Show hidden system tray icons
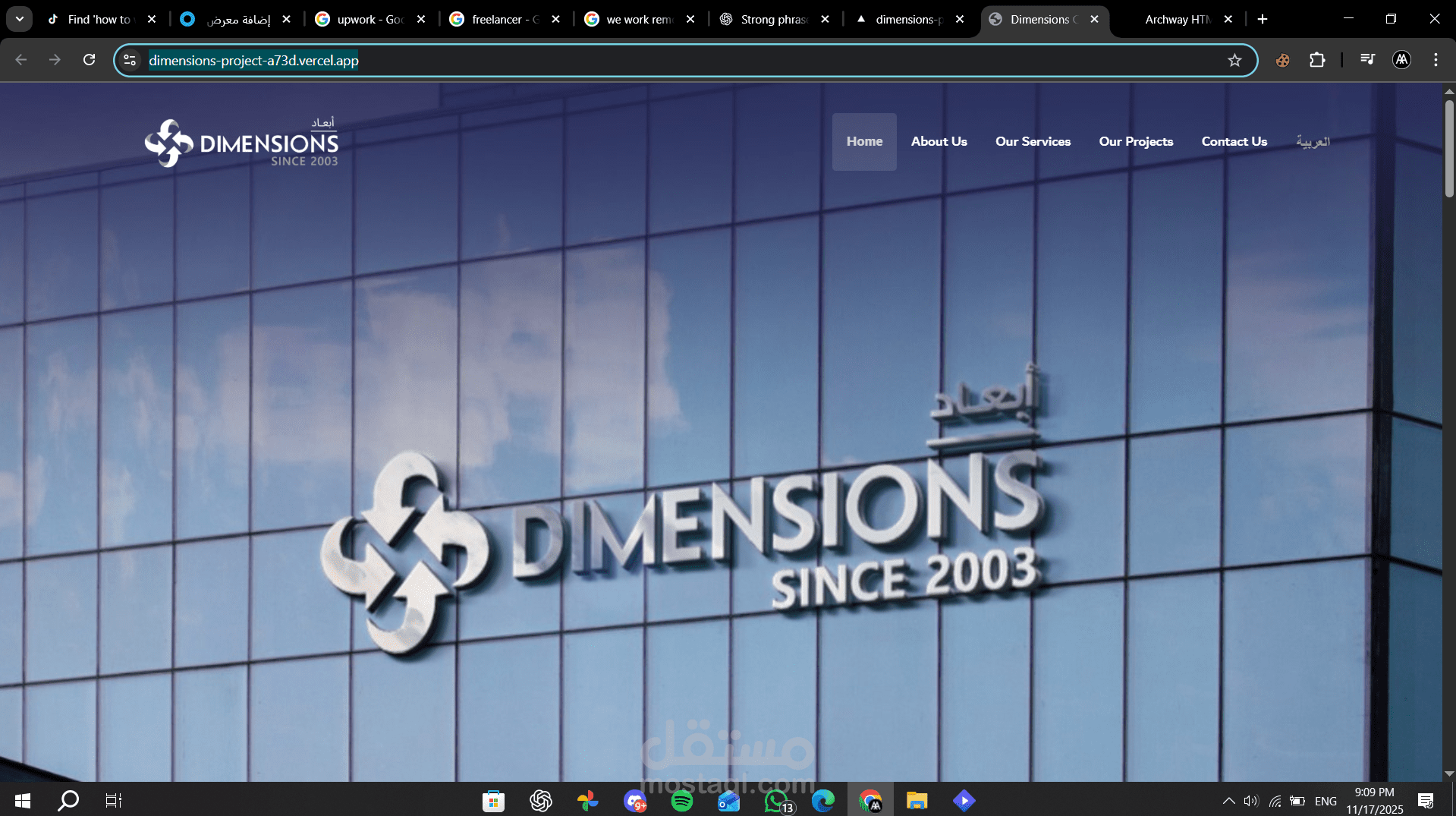 [x=1228, y=800]
